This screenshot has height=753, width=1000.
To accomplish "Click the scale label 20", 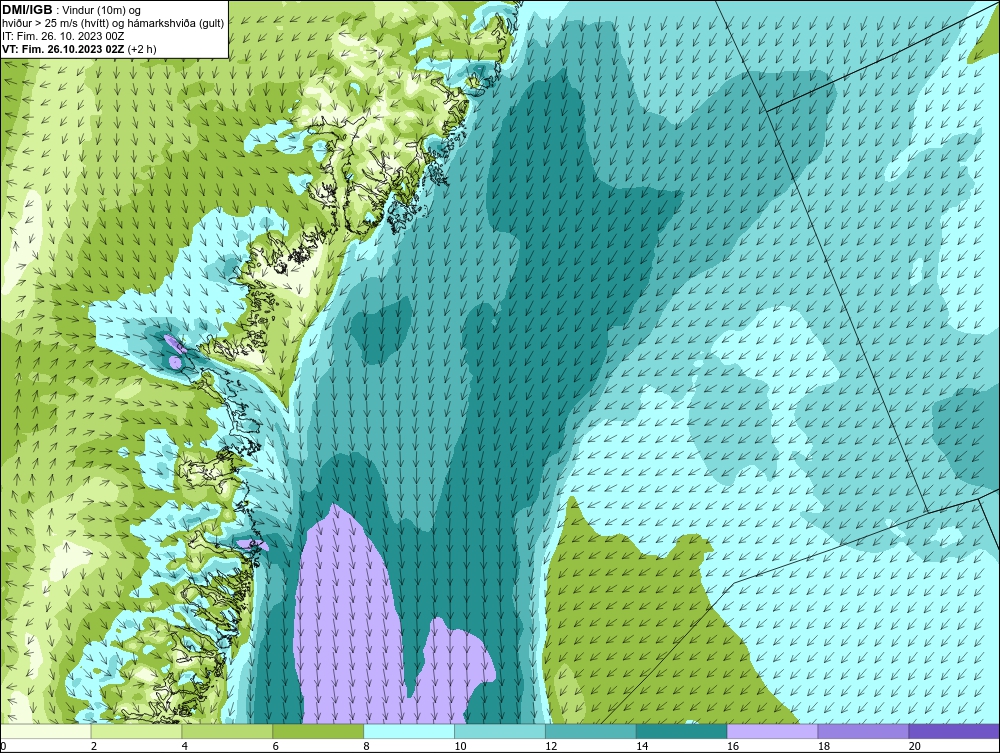I will tap(915, 746).
